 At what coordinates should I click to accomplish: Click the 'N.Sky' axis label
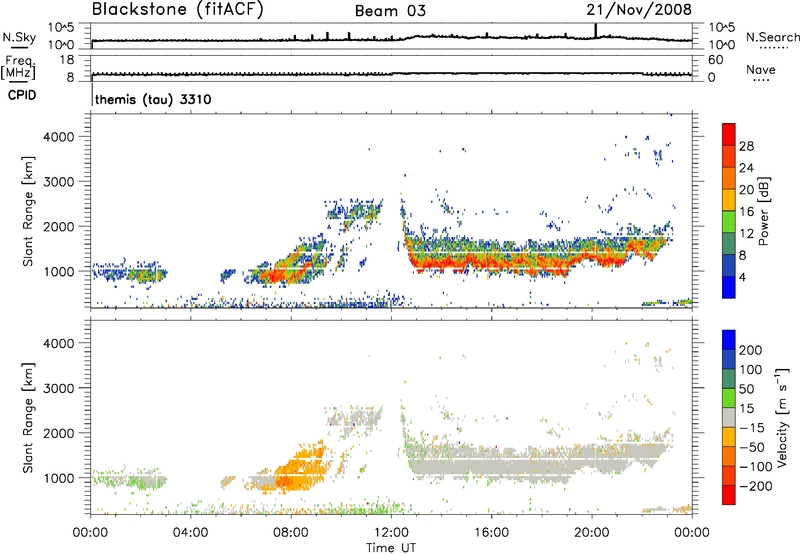[19, 37]
